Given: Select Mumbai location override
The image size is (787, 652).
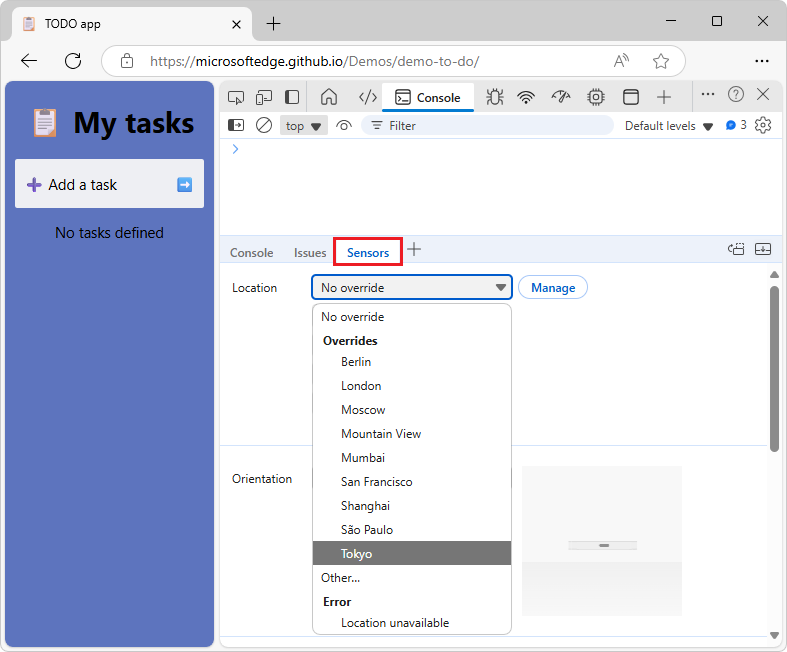Looking at the screenshot, I should coord(412,458).
